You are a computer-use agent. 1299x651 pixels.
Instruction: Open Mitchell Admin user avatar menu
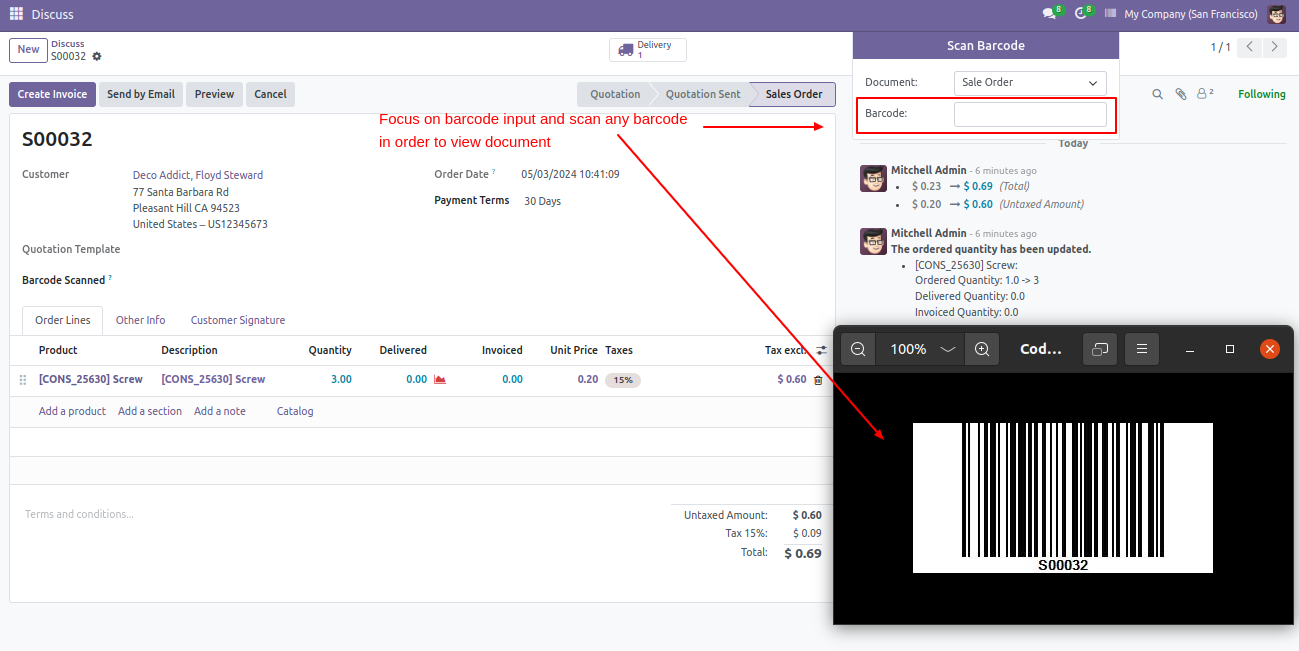tap(1277, 14)
